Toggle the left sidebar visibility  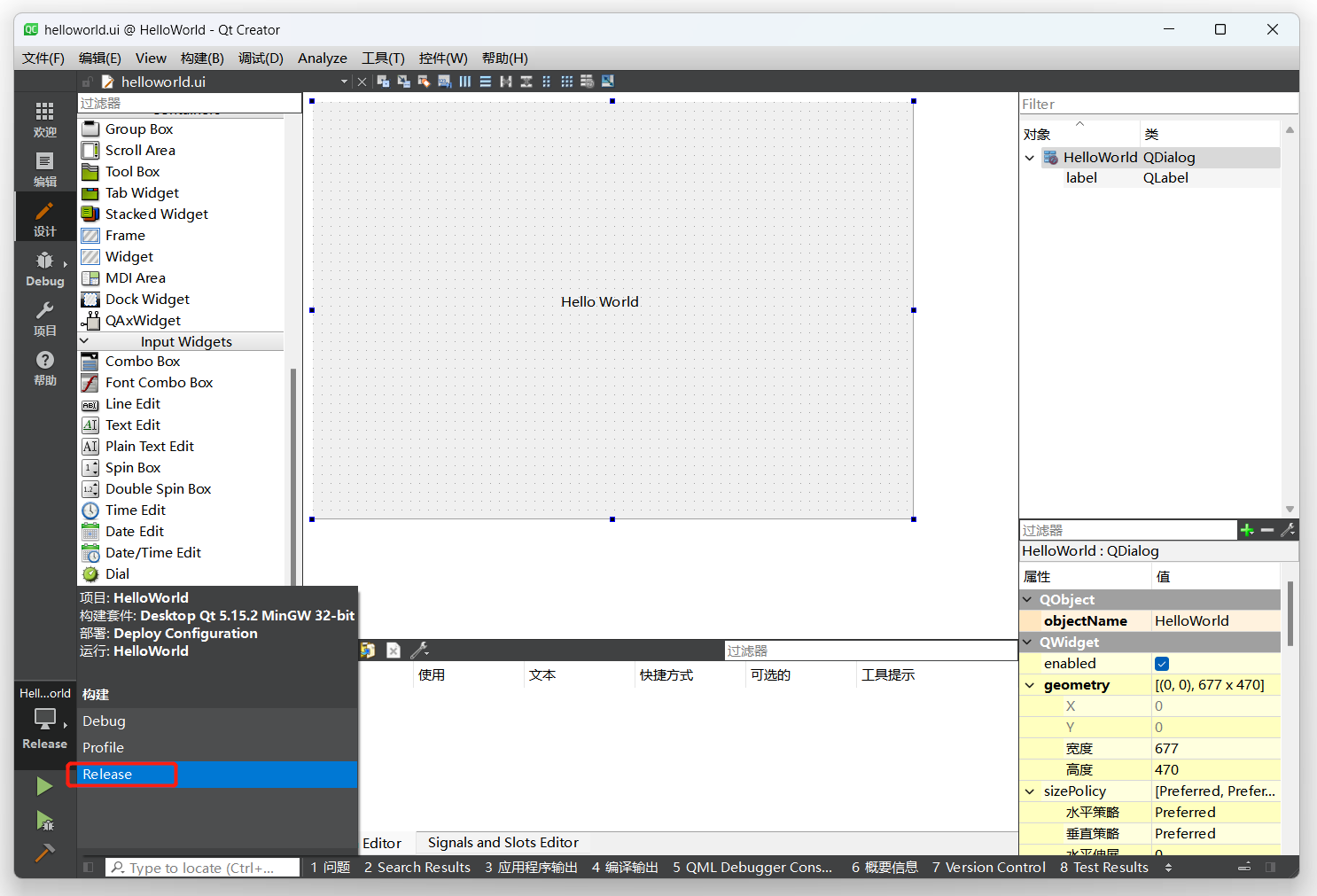(x=89, y=868)
